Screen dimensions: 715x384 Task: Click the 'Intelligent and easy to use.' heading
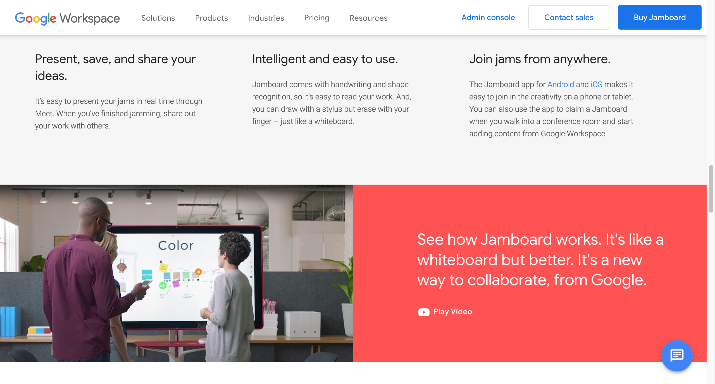coord(325,59)
